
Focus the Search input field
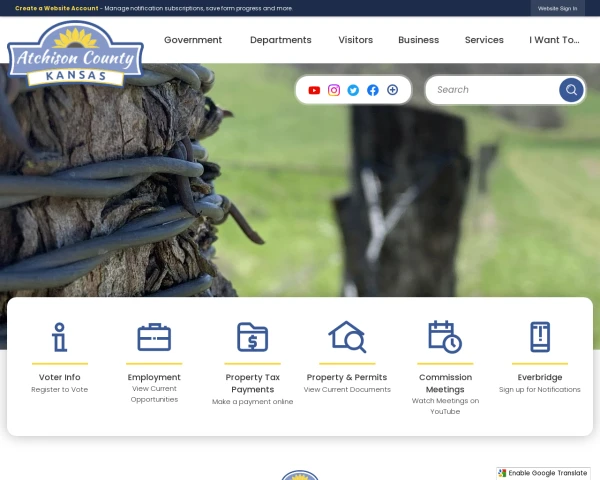tap(494, 90)
